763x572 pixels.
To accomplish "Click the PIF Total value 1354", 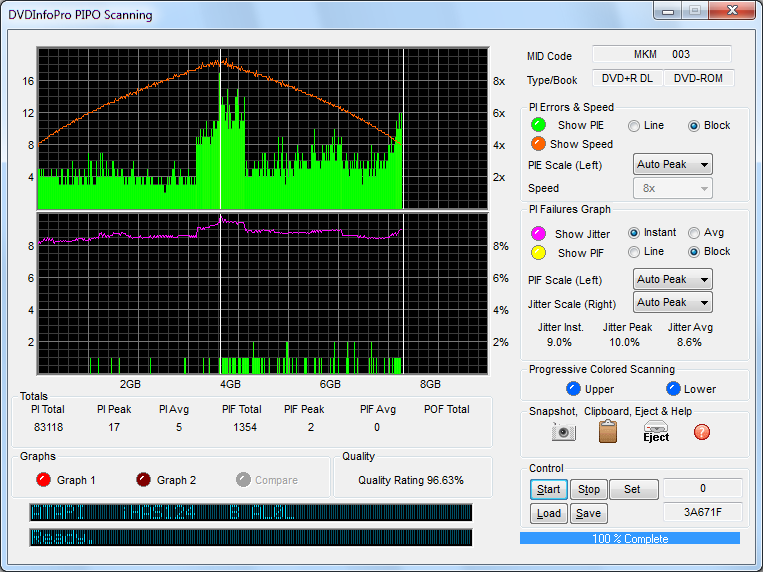I will click(x=245, y=427).
